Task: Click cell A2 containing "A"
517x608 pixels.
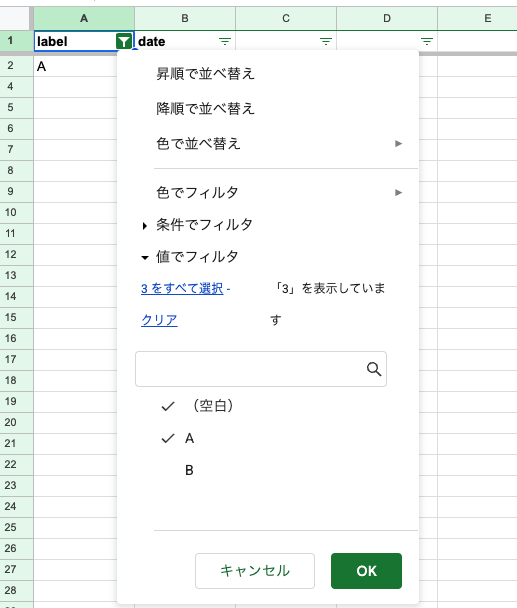Action: pyautogui.click(x=75, y=66)
